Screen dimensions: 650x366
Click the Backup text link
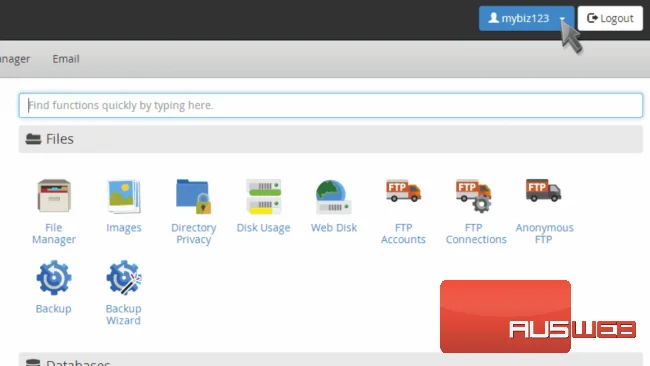(53, 309)
